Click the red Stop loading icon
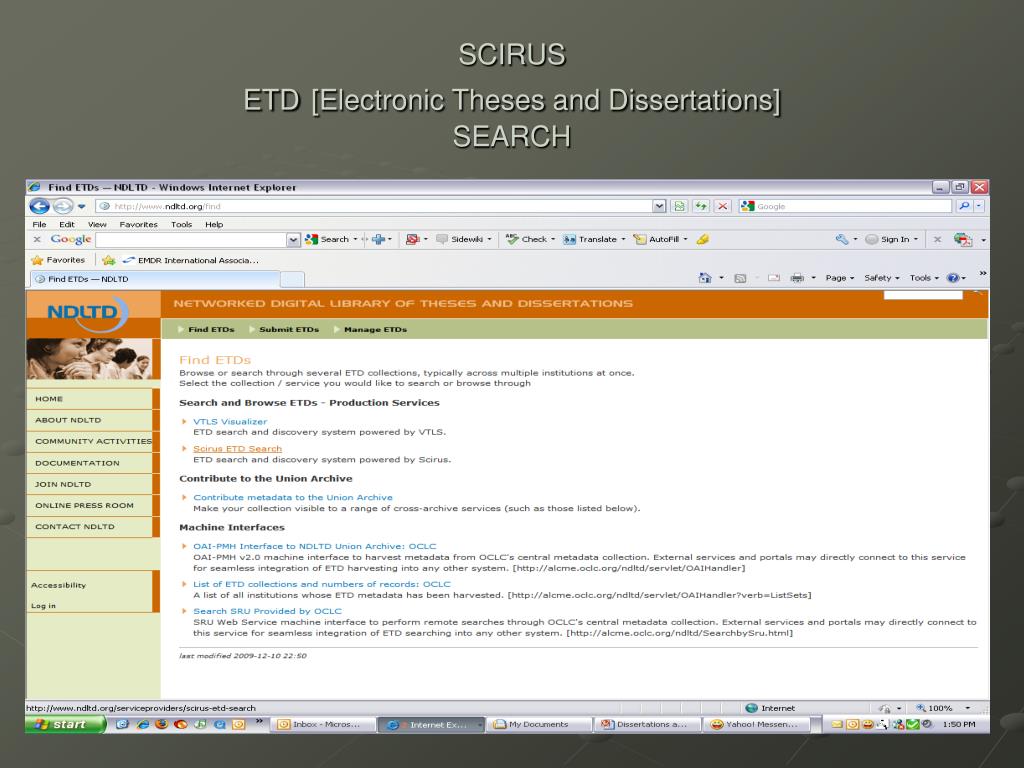The width and height of the screenshot is (1024, 768). 722,206
